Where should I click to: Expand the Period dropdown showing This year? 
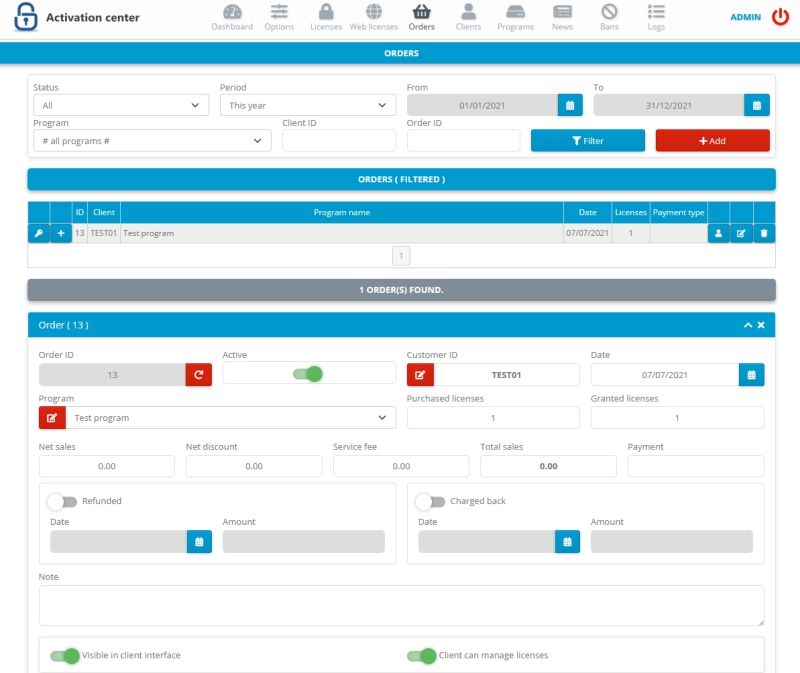(308, 105)
